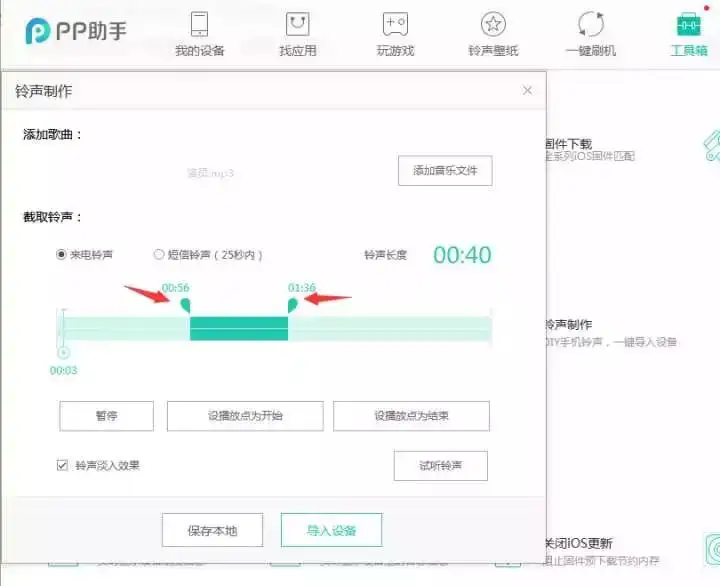Go to 找应用 app store
The image size is (720, 586).
click(298, 34)
